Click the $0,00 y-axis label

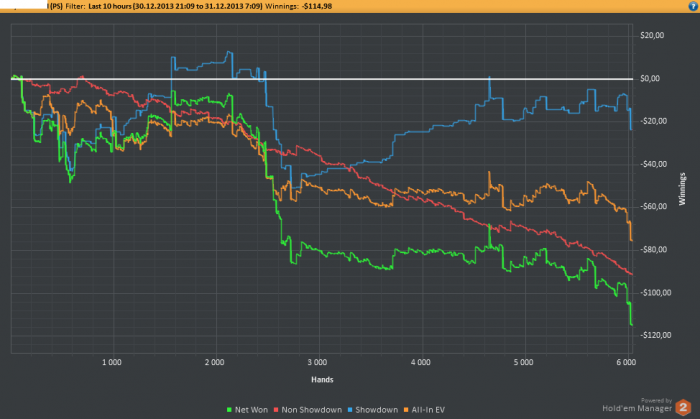[x=650, y=79]
